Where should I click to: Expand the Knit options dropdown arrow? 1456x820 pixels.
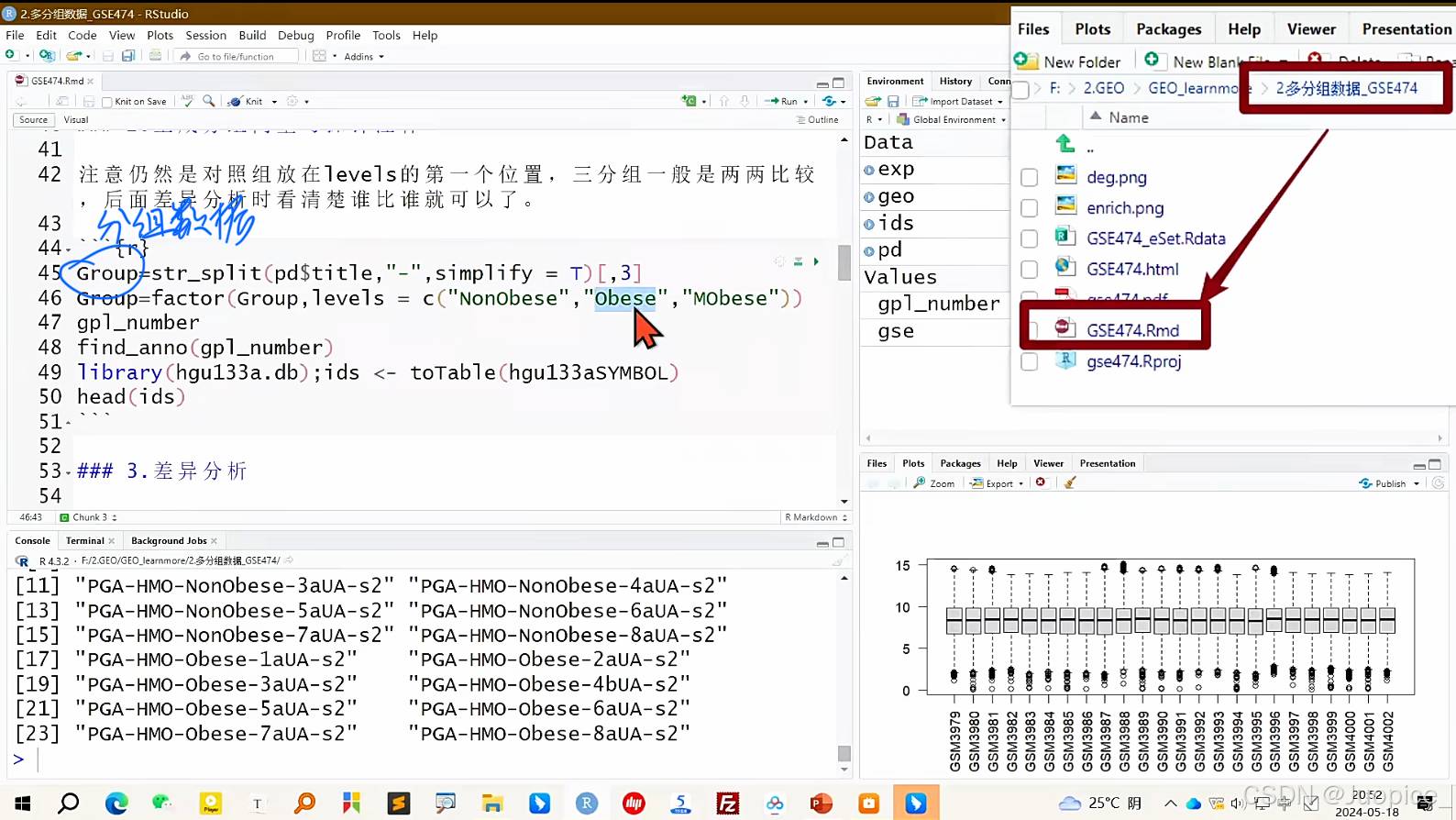(x=274, y=102)
